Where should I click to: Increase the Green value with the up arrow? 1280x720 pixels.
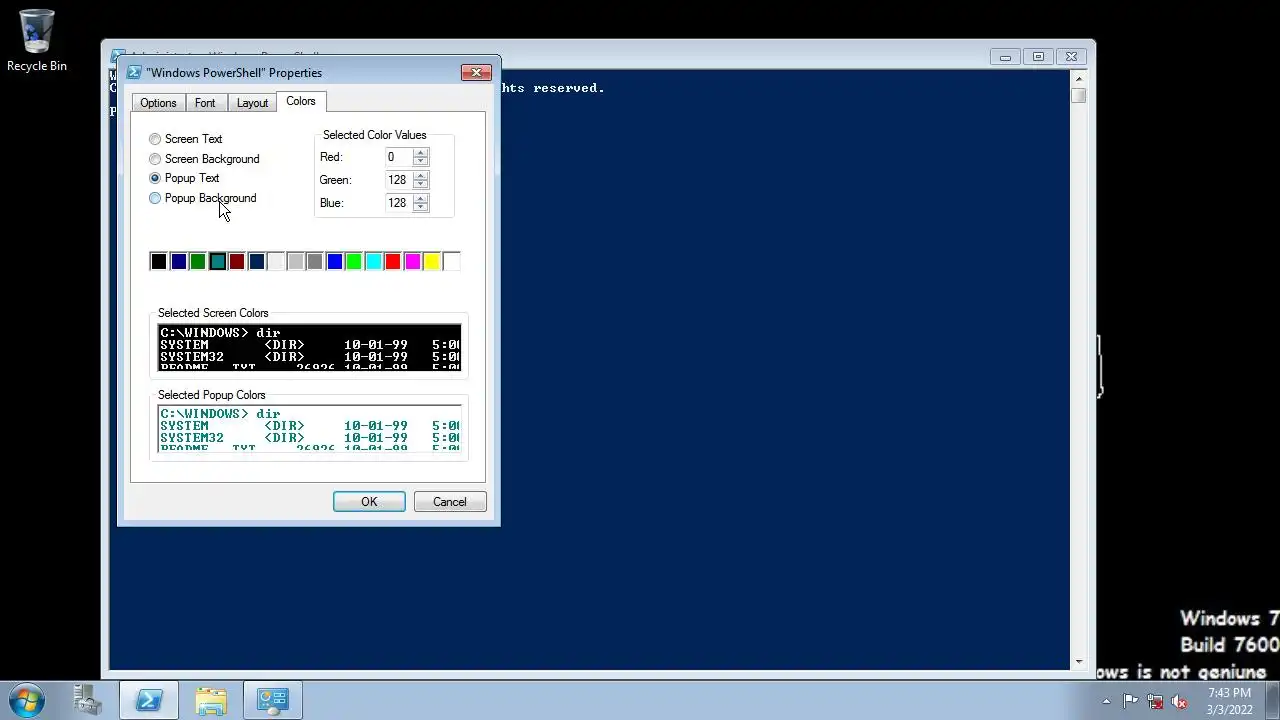tap(421, 176)
